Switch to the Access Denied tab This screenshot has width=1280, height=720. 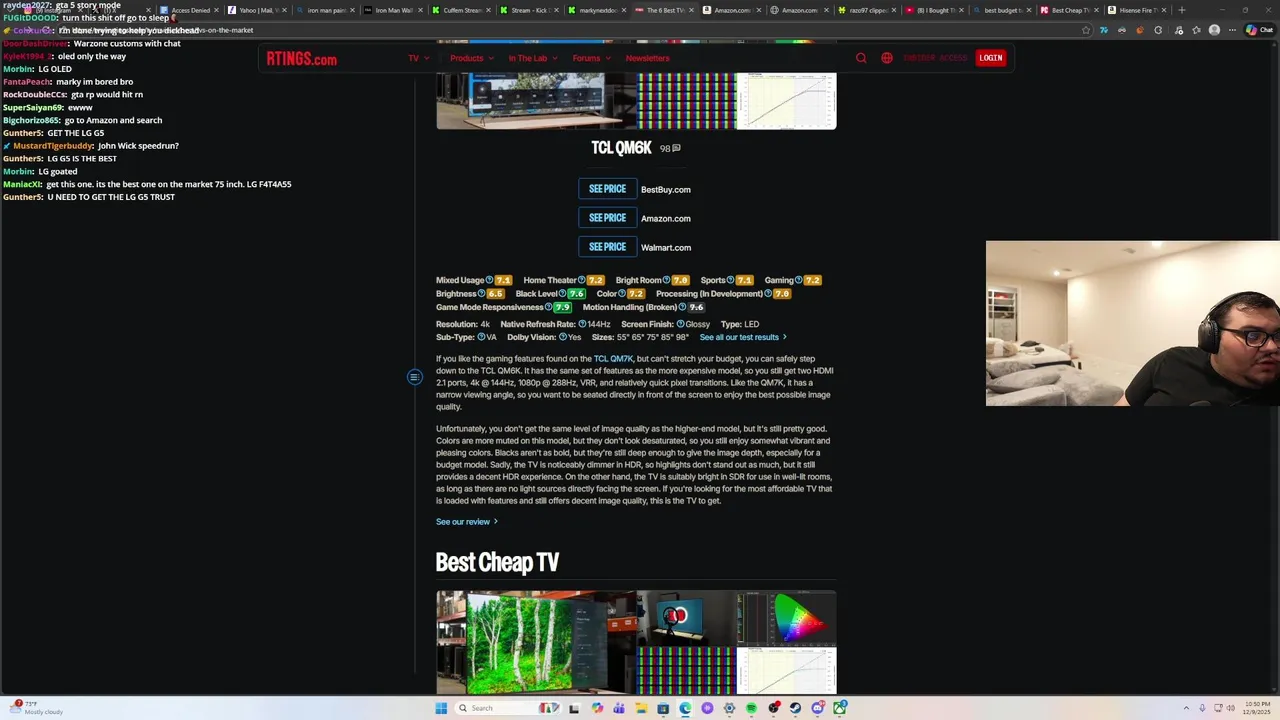[190, 10]
